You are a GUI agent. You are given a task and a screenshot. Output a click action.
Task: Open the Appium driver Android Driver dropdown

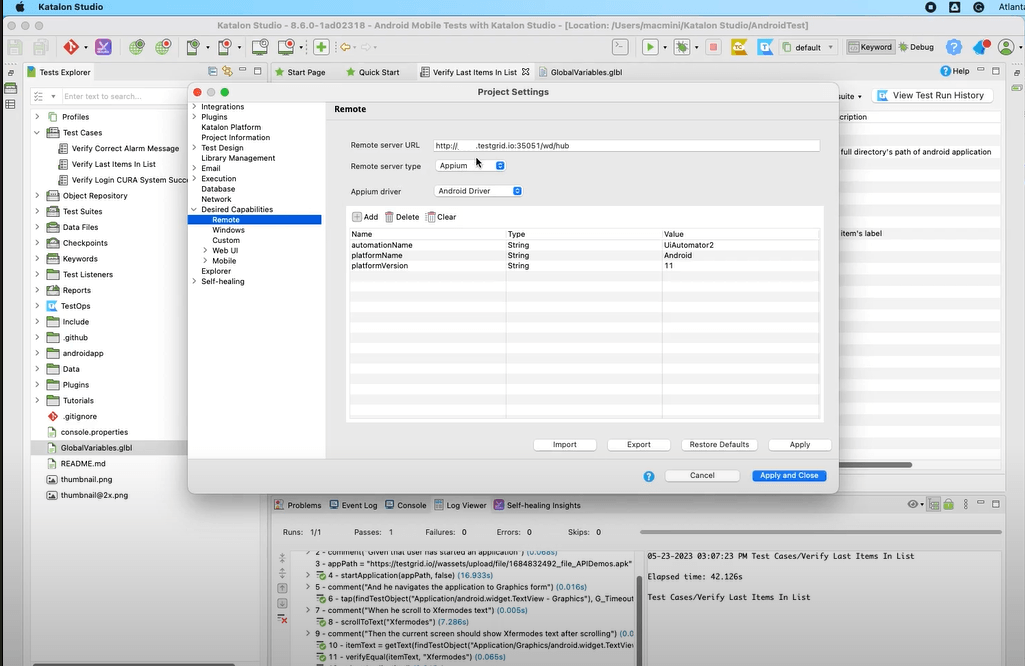(x=479, y=191)
